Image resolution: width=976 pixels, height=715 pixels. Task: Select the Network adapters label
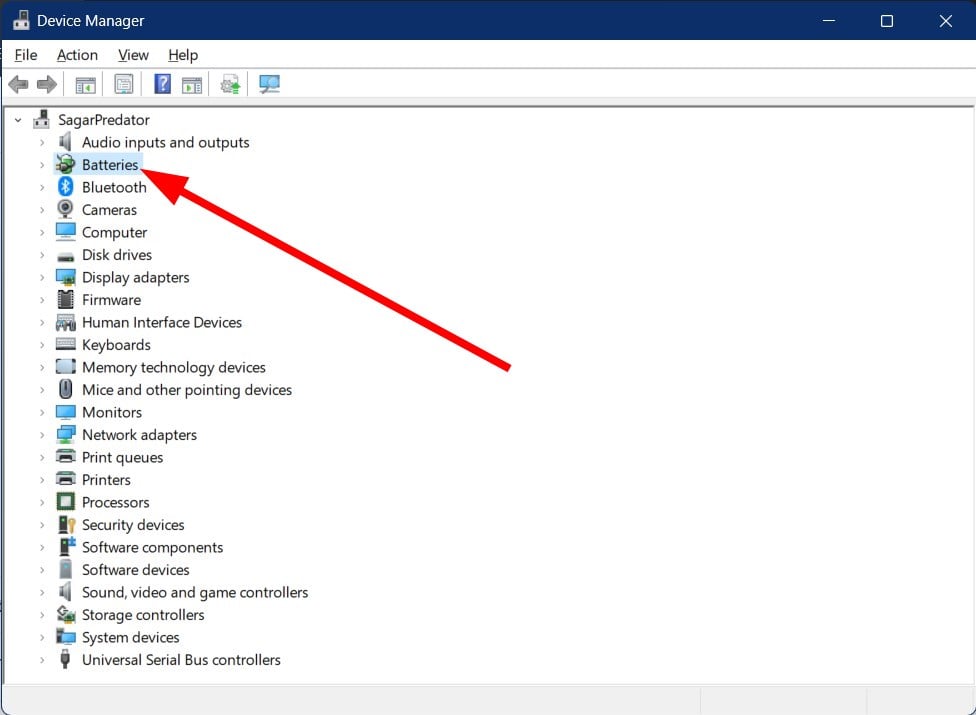click(139, 434)
